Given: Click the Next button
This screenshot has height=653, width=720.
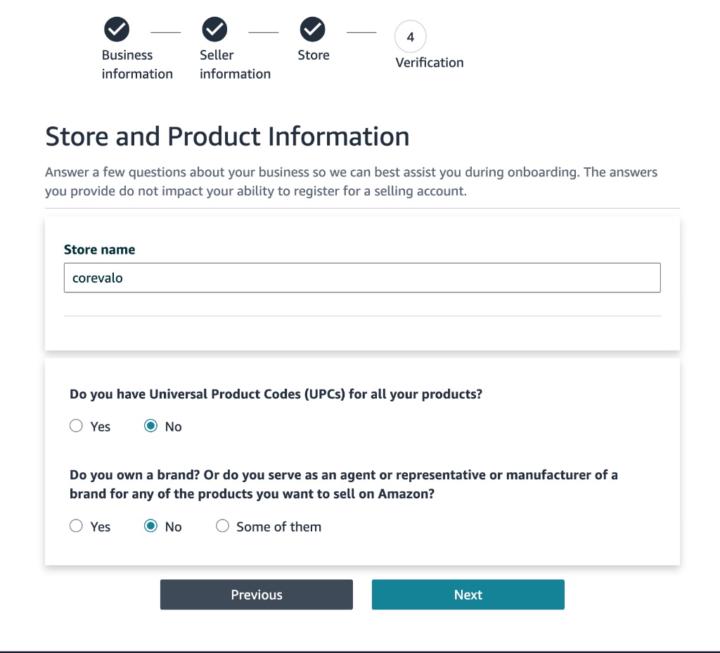Looking at the screenshot, I should click(x=468, y=595).
